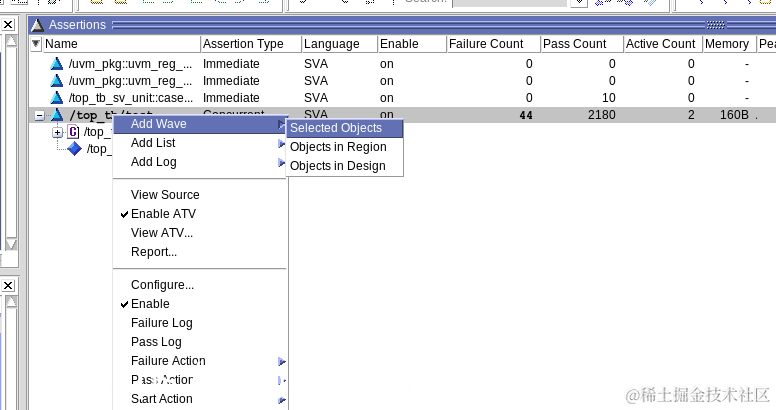Click the toolbar search input field

click(x=510, y=3)
